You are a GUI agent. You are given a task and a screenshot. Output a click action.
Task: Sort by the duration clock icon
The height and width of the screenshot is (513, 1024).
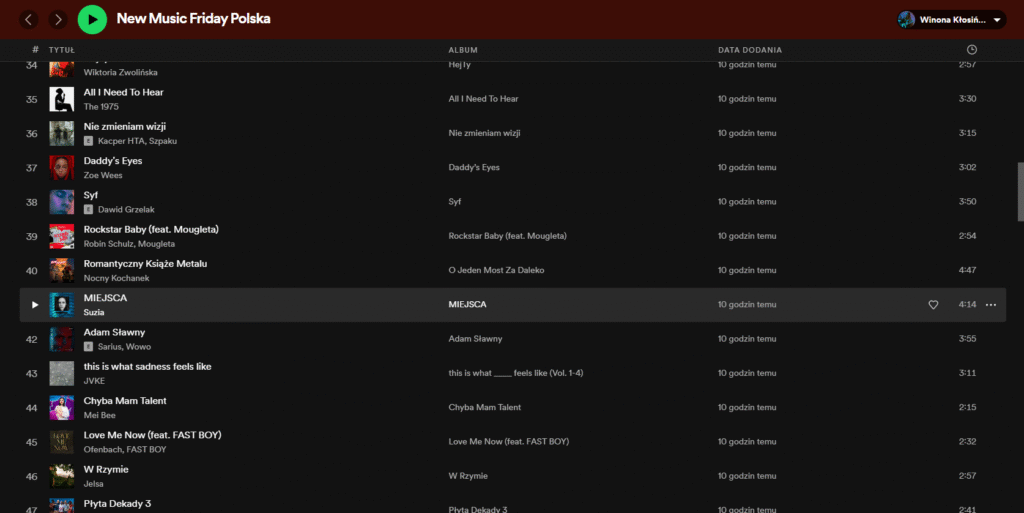[971, 50]
